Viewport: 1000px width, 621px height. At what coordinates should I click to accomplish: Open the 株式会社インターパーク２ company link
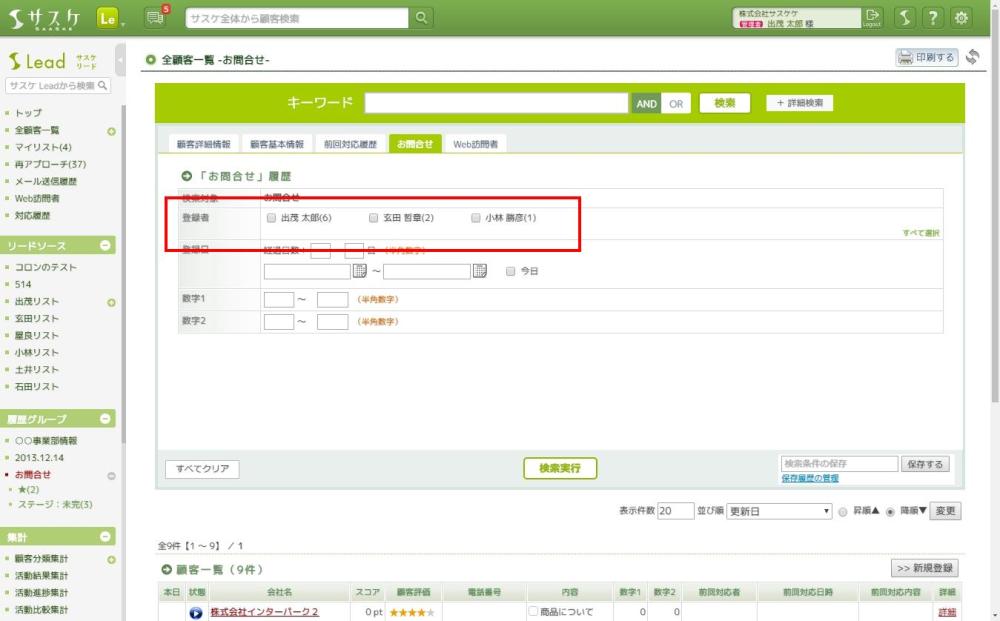click(x=264, y=612)
